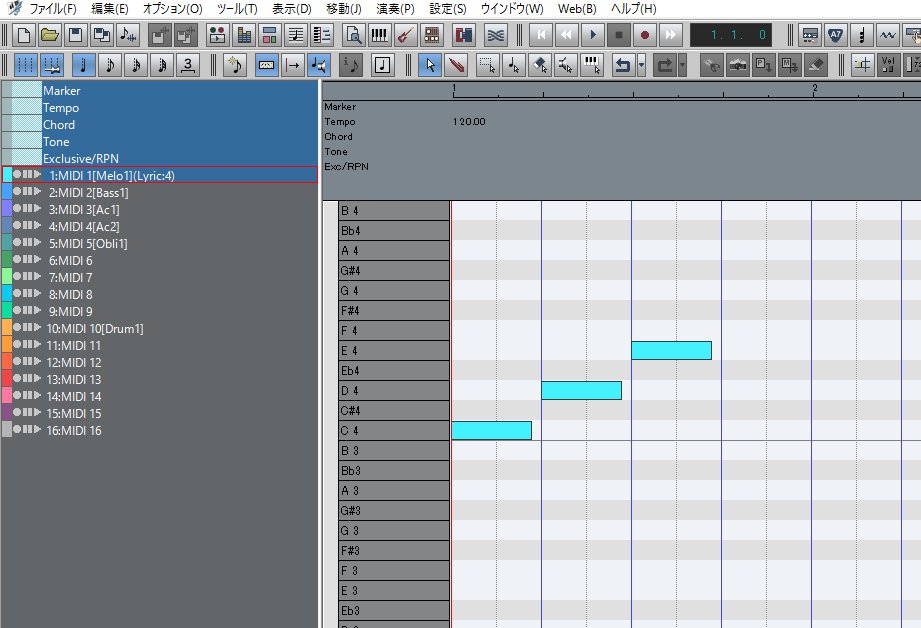Select the Tempo row in track list
Image resolution: width=921 pixels, height=628 pixels.
coord(160,108)
